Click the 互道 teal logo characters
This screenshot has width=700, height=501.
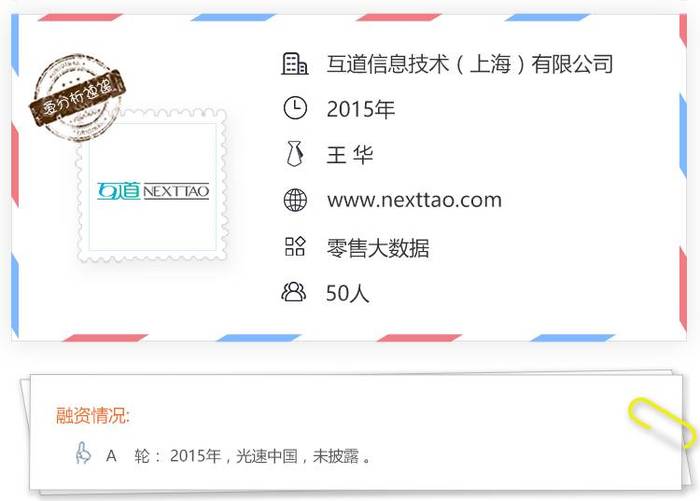coord(119,191)
